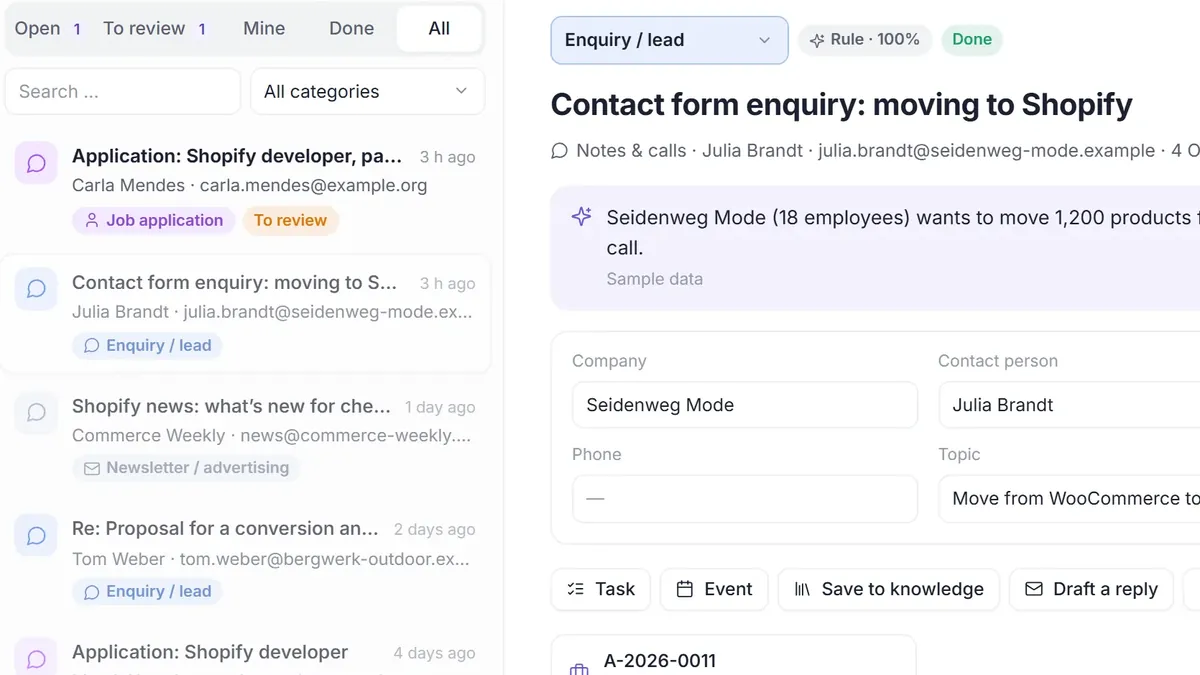Switch to the To review tab
1200x675 pixels.
click(155, 28)
